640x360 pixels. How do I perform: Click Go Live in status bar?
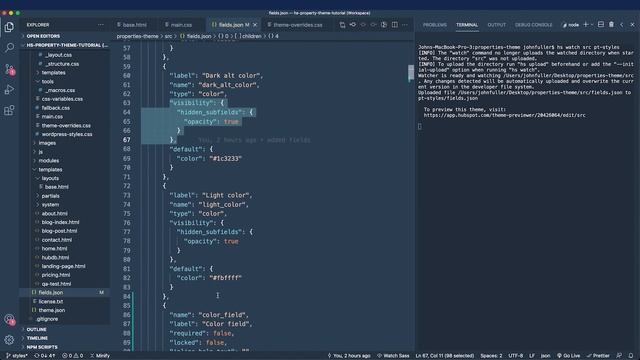569,356
